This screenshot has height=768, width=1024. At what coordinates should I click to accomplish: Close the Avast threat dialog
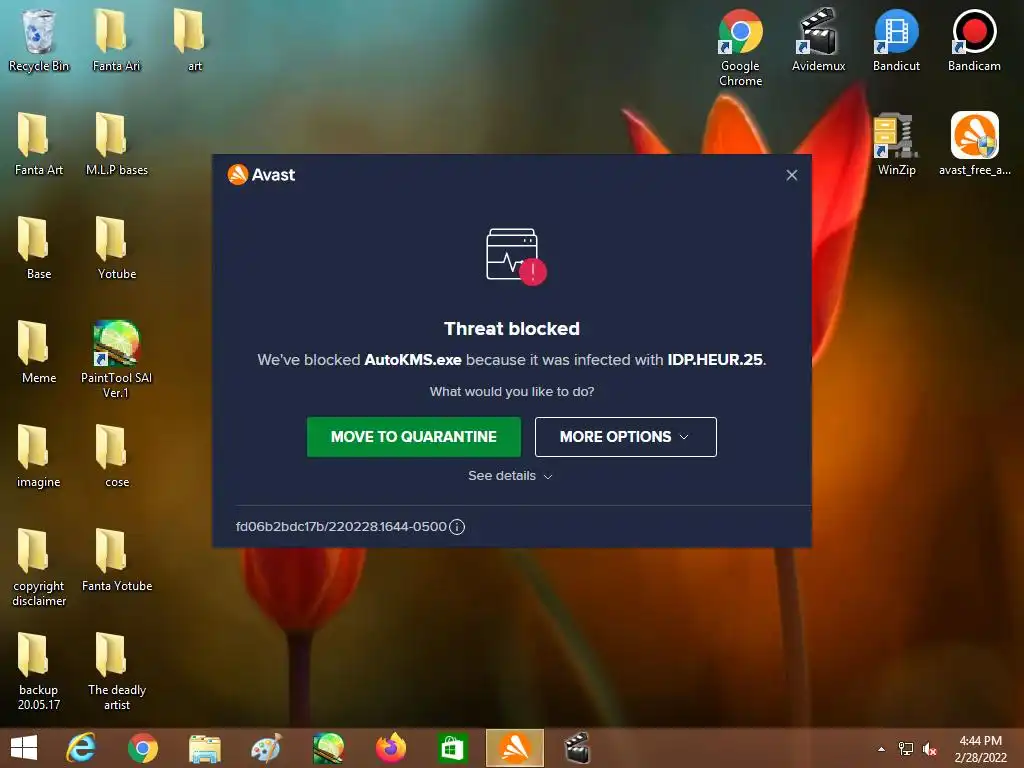792,175
